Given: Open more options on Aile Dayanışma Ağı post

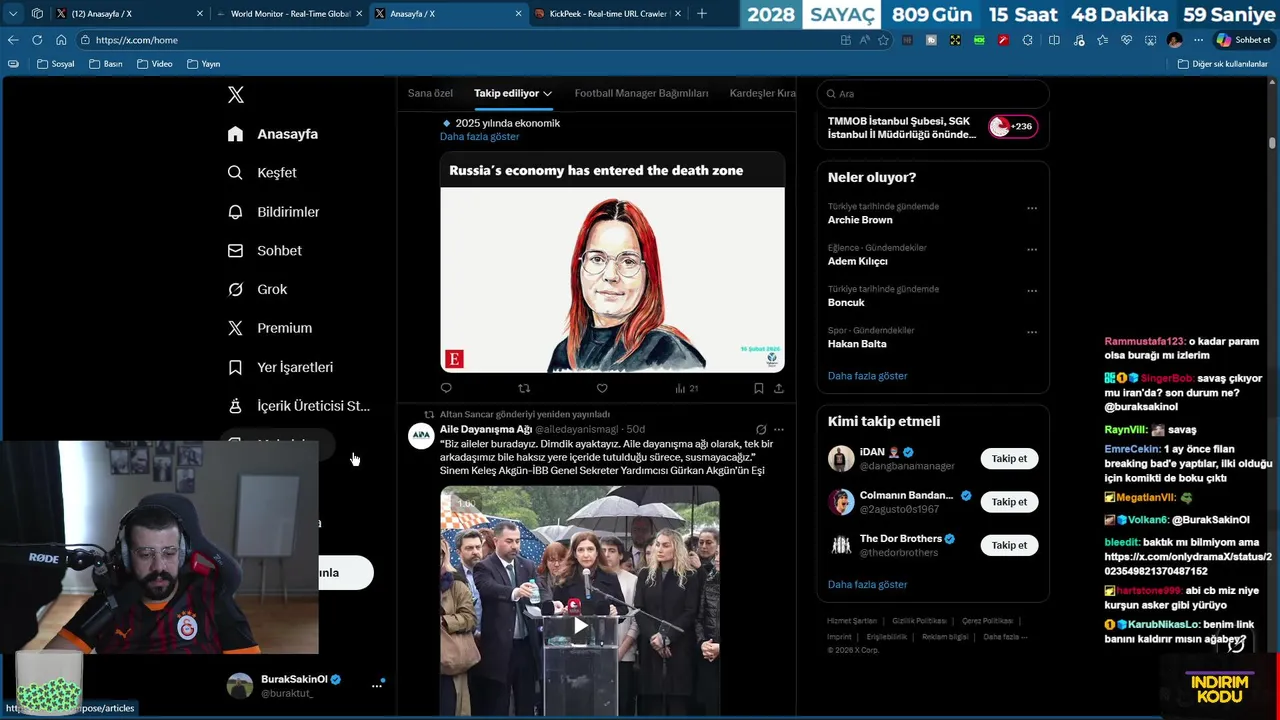Looking at the screenshot, I should pos(779,429).
